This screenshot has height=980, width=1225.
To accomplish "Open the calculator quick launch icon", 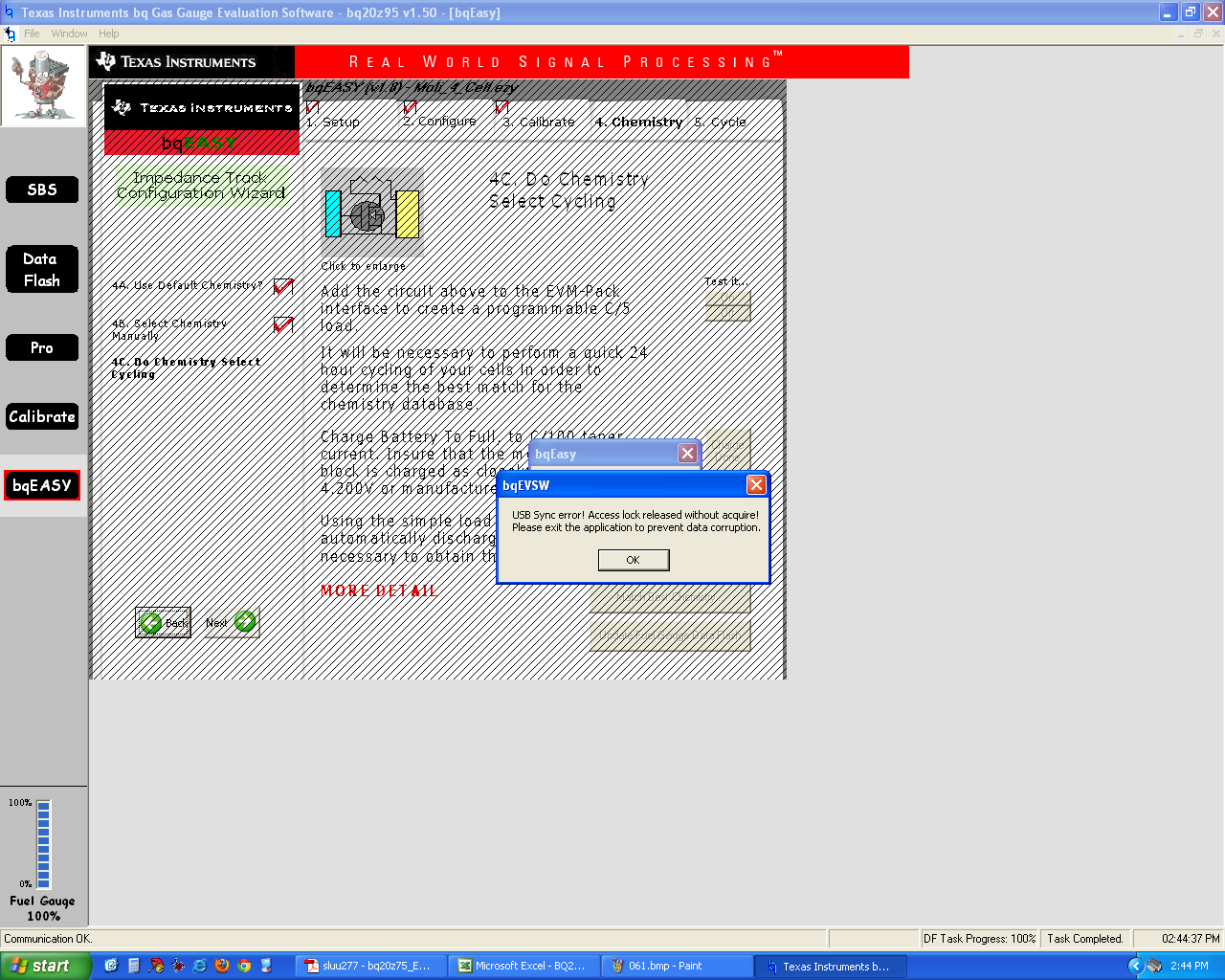I will point(134,966).
